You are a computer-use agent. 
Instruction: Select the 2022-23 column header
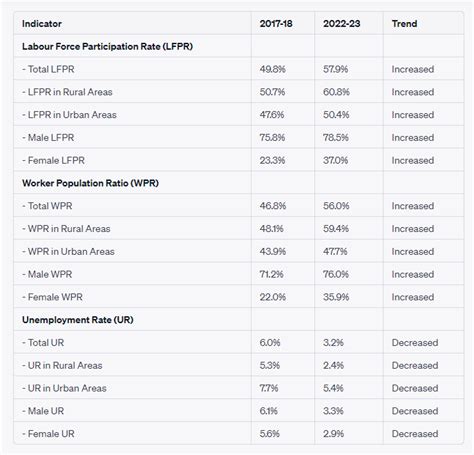[x=342, y=24]
